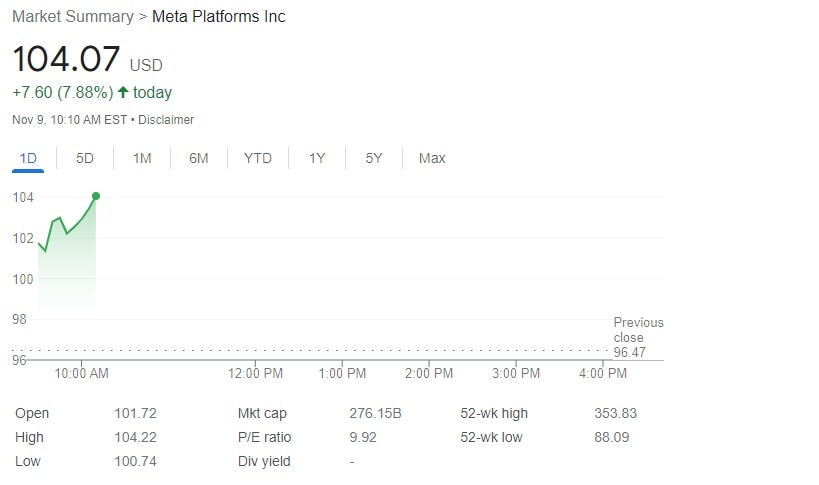The height and width of the screenshot is (485, 819).
Task: Click the Div yield label
Action: click(x=264, y=462)
